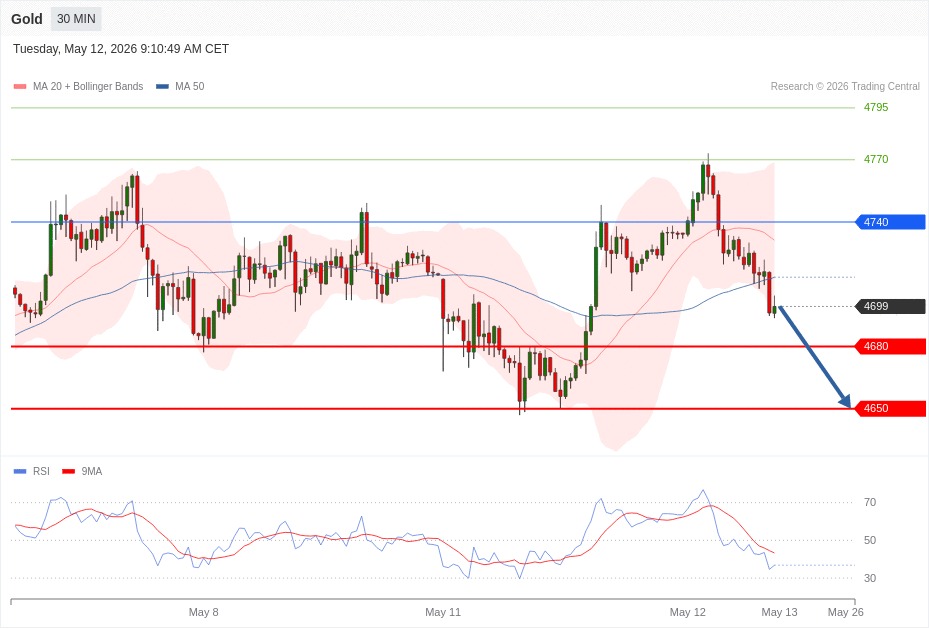Click the 9MA legend label
This screenshot has width=929, height=629.
pyautogui.click(x=92, y=471)
